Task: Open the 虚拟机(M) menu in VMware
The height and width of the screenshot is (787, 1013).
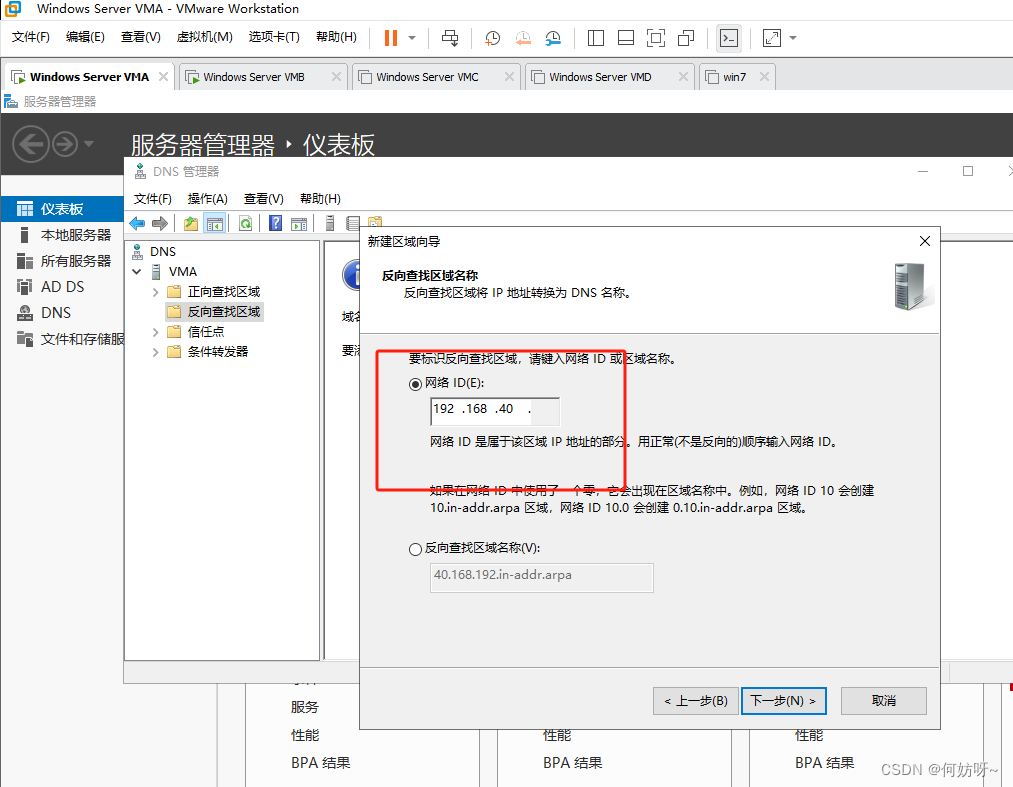Action: 204,37
